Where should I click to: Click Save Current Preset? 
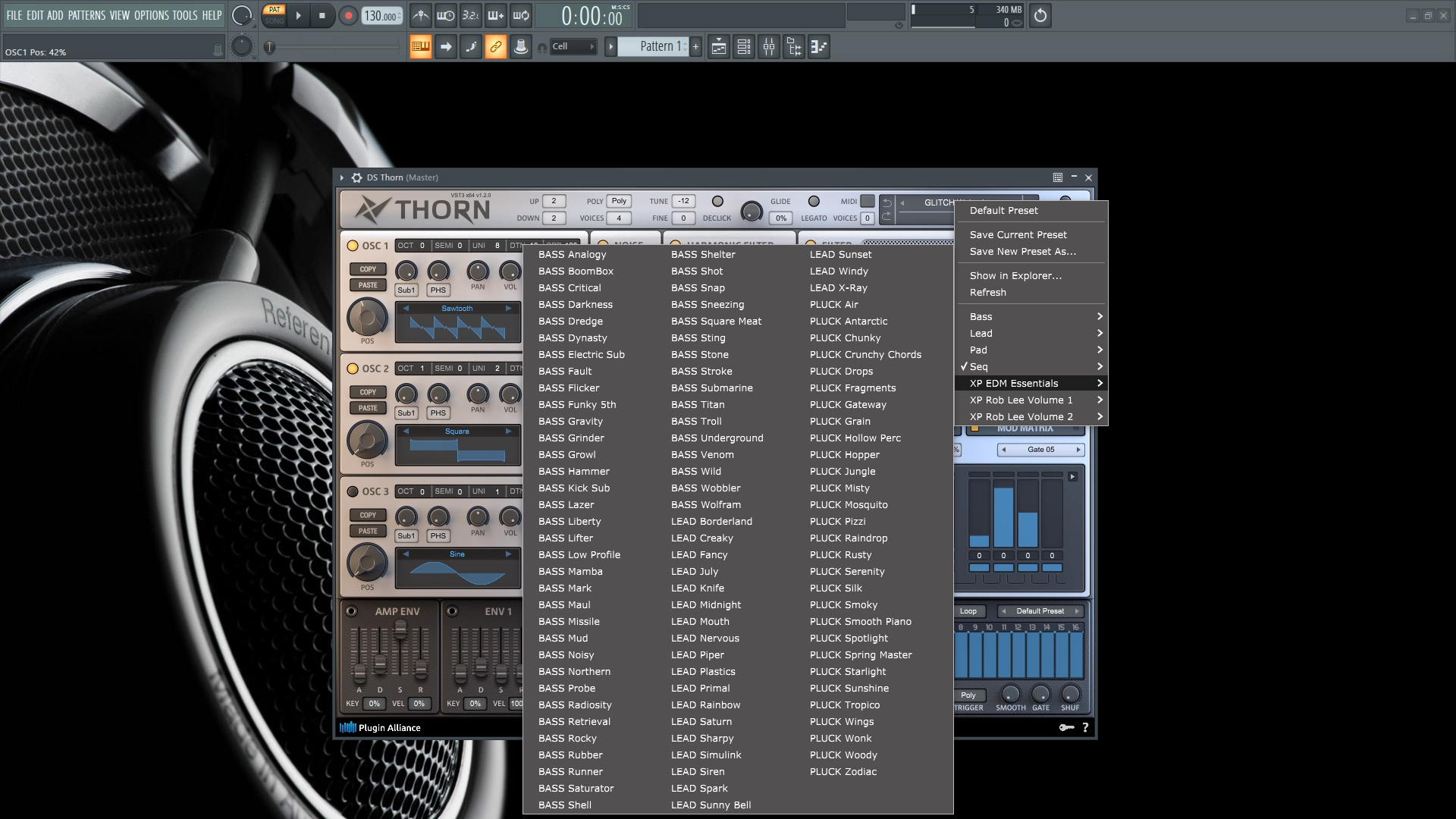click(x=1031, y=235)
